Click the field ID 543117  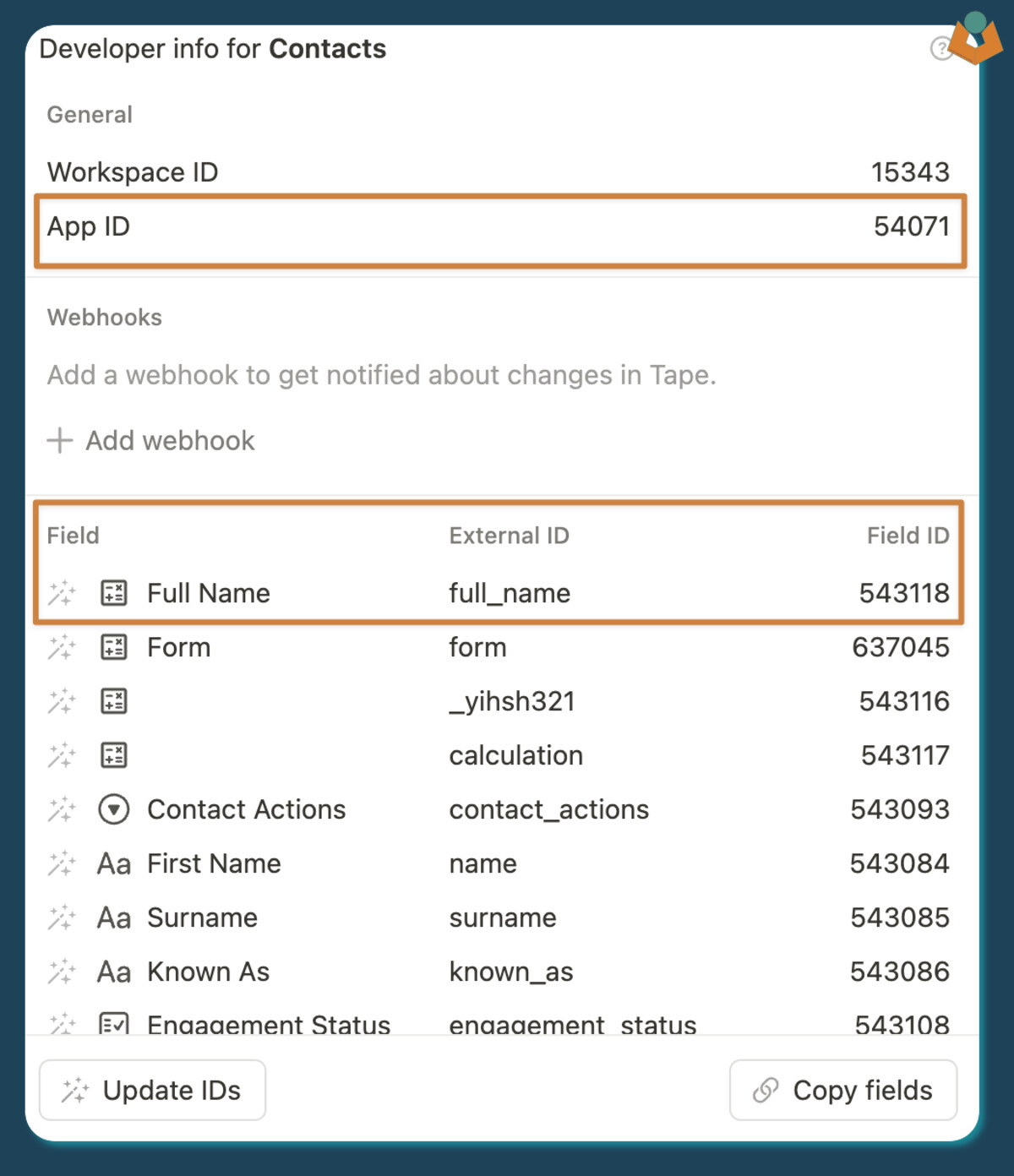pyautogui.click(x=905, y=755)
